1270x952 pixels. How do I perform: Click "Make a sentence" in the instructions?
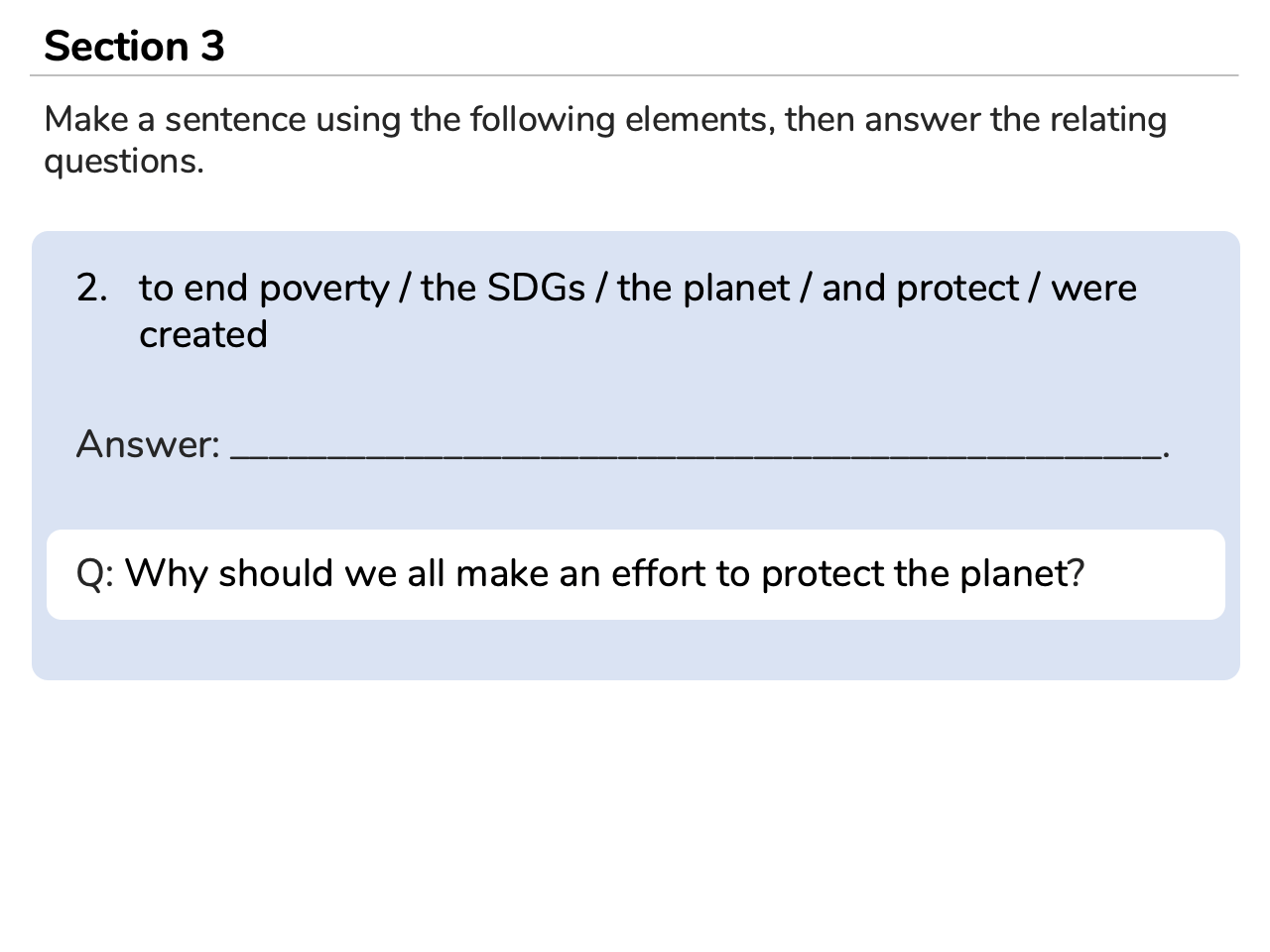coord(175,120)
